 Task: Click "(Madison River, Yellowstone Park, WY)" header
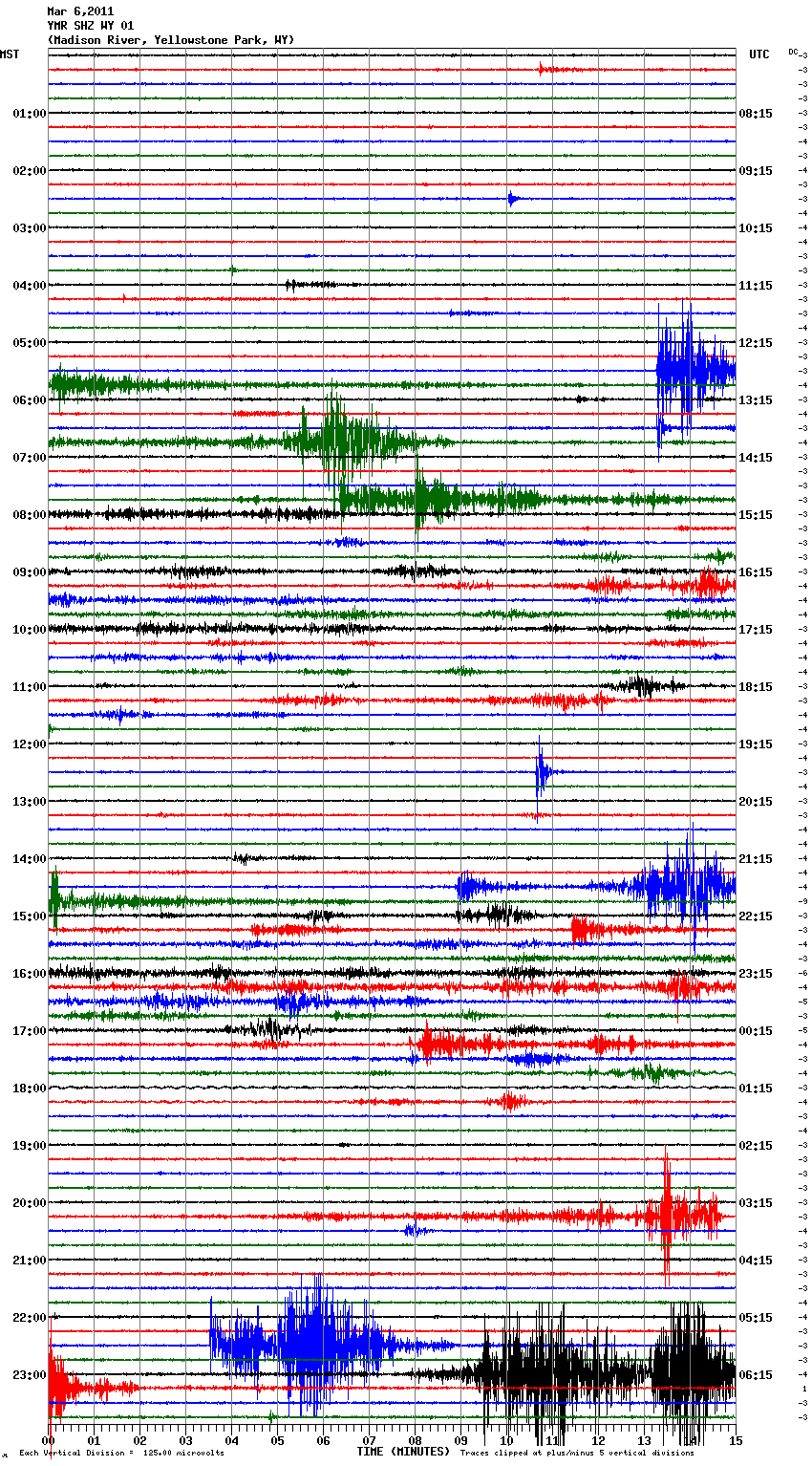point(171,40)
